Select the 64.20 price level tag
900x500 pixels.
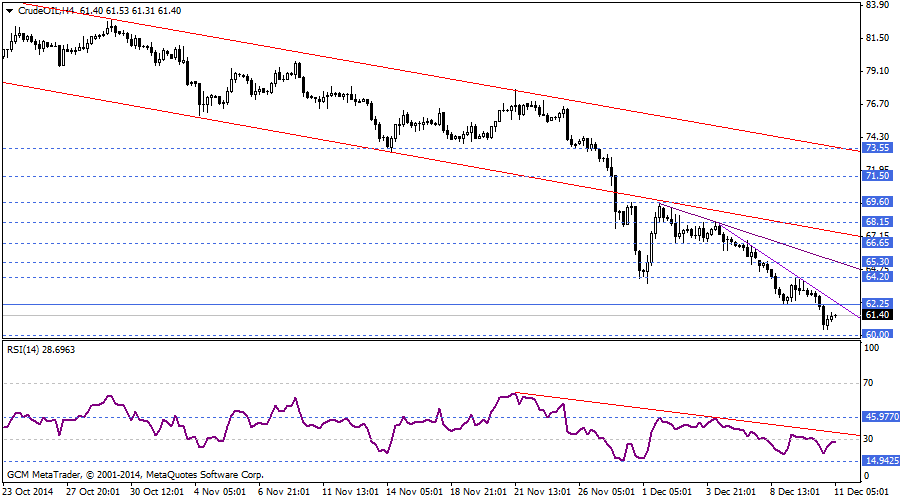877,277
